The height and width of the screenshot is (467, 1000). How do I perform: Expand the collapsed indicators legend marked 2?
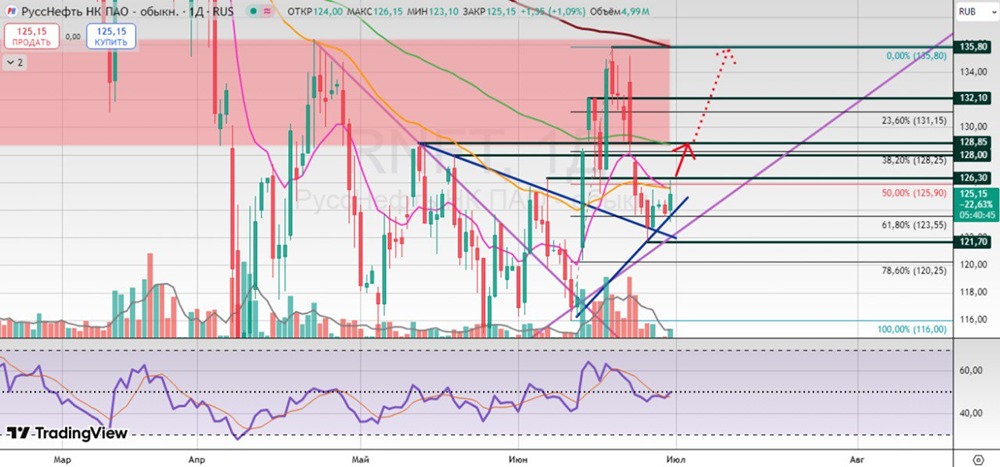click(x=14, y=63)
